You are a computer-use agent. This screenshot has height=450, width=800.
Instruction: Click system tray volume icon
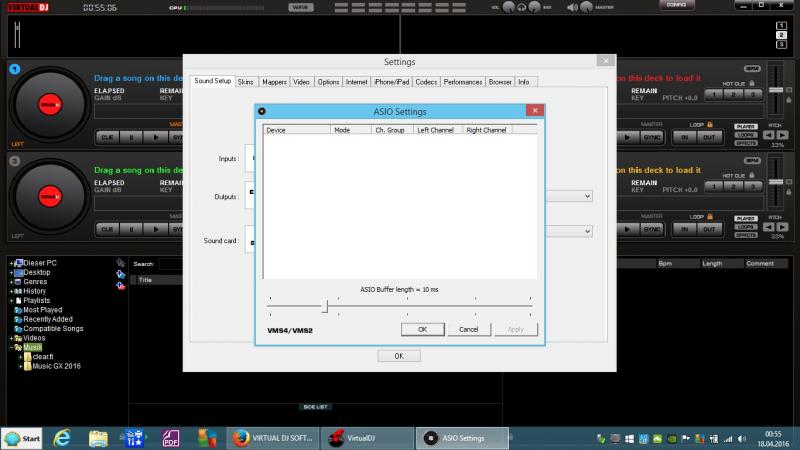[742, 439]
